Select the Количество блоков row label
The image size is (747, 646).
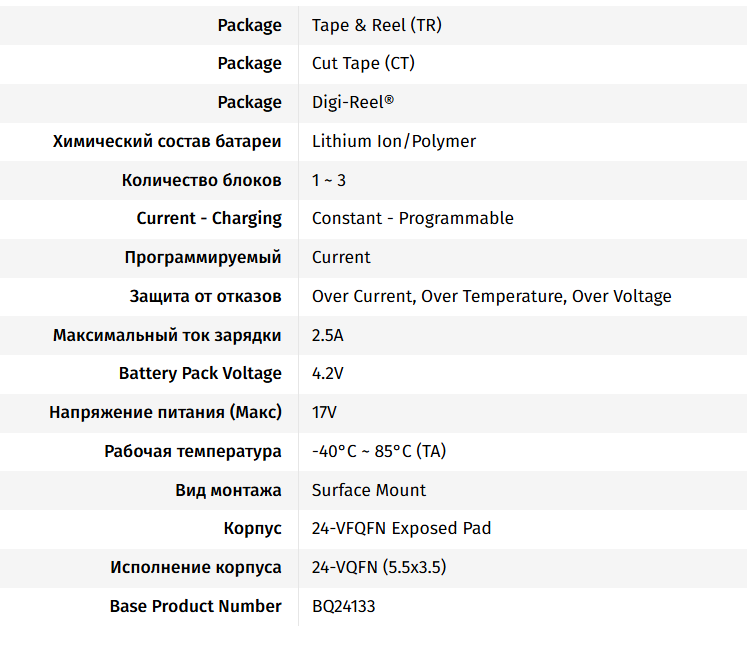pos(201,180)
